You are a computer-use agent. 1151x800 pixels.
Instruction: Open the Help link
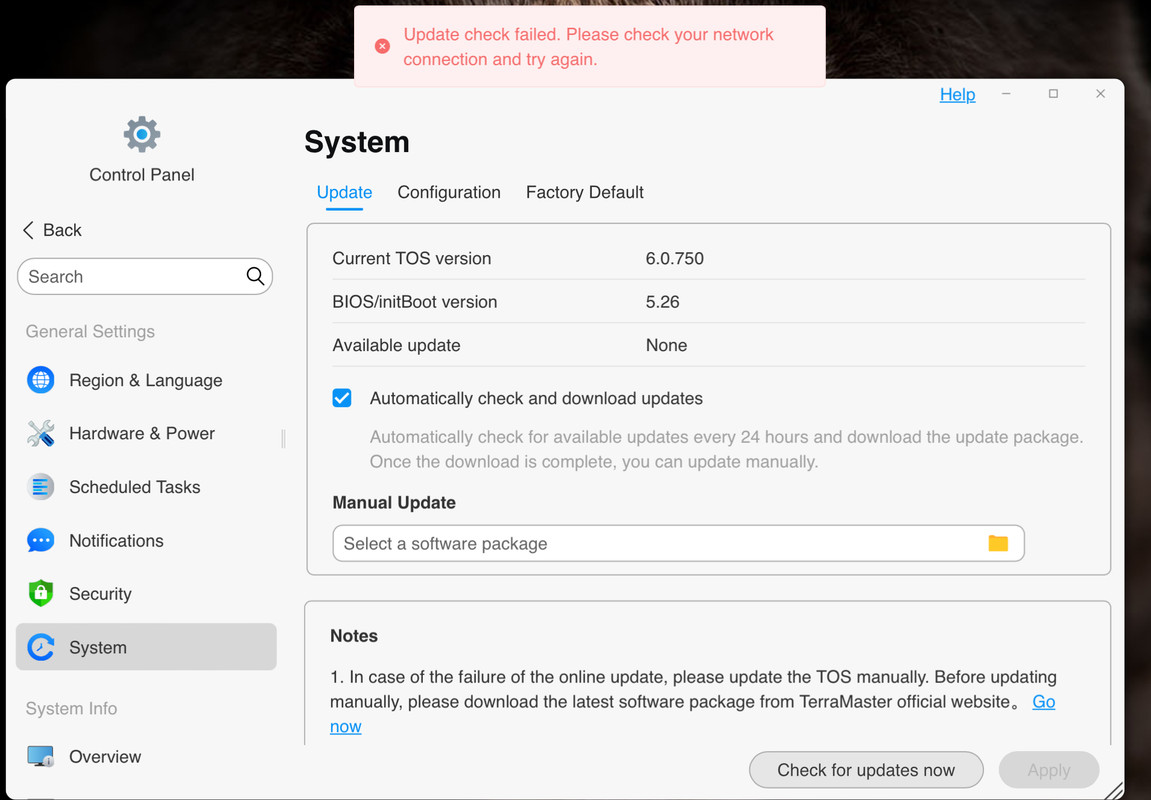click(957, 94)
